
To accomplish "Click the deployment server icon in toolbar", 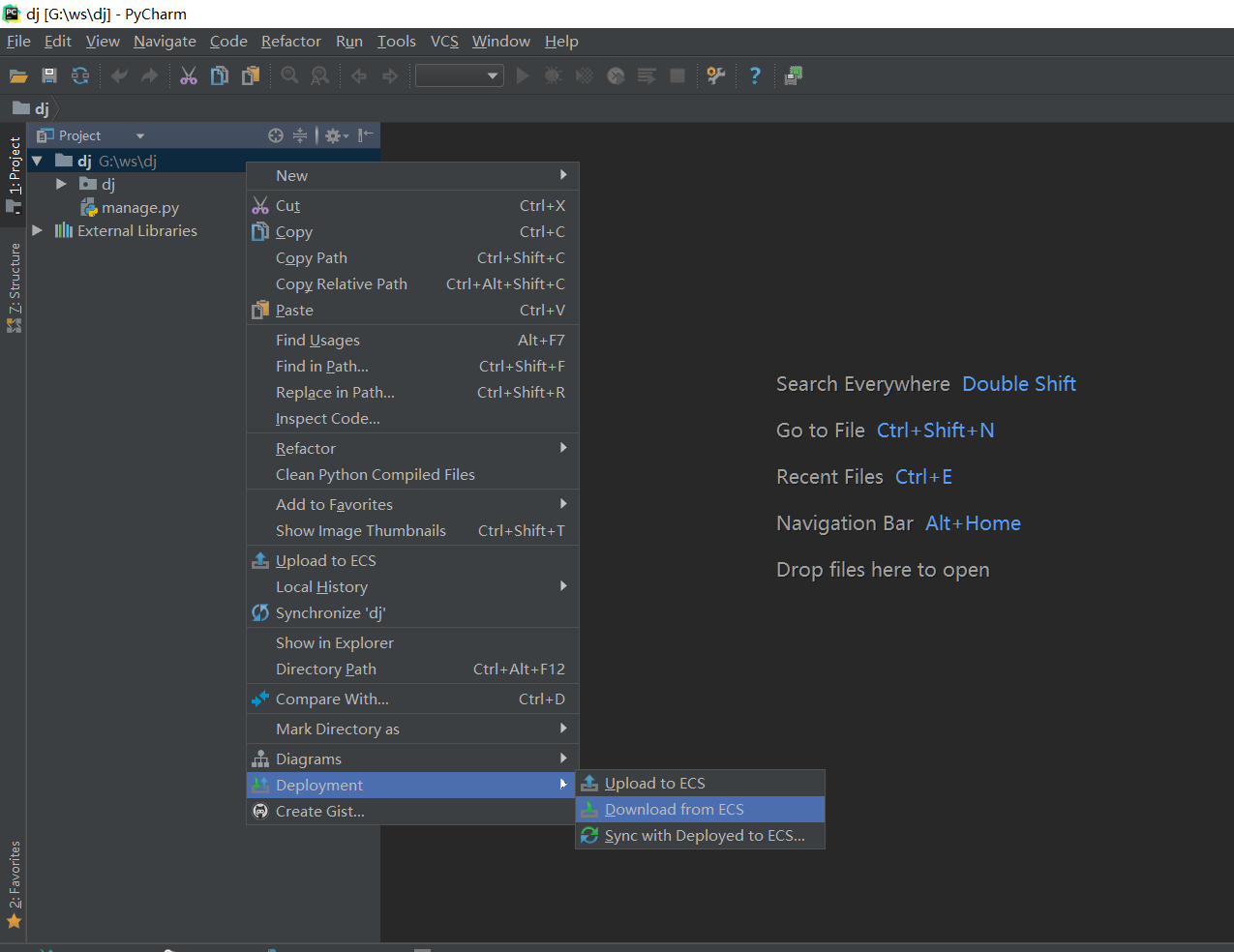I will coord(794,75).
